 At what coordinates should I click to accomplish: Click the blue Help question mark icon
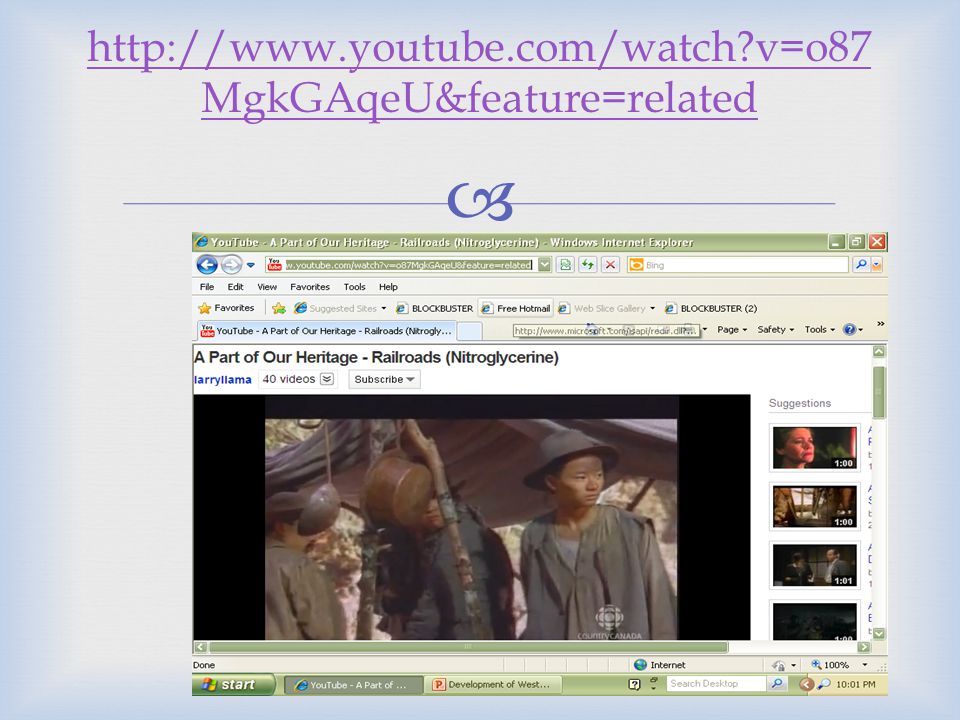click(852, 329)
